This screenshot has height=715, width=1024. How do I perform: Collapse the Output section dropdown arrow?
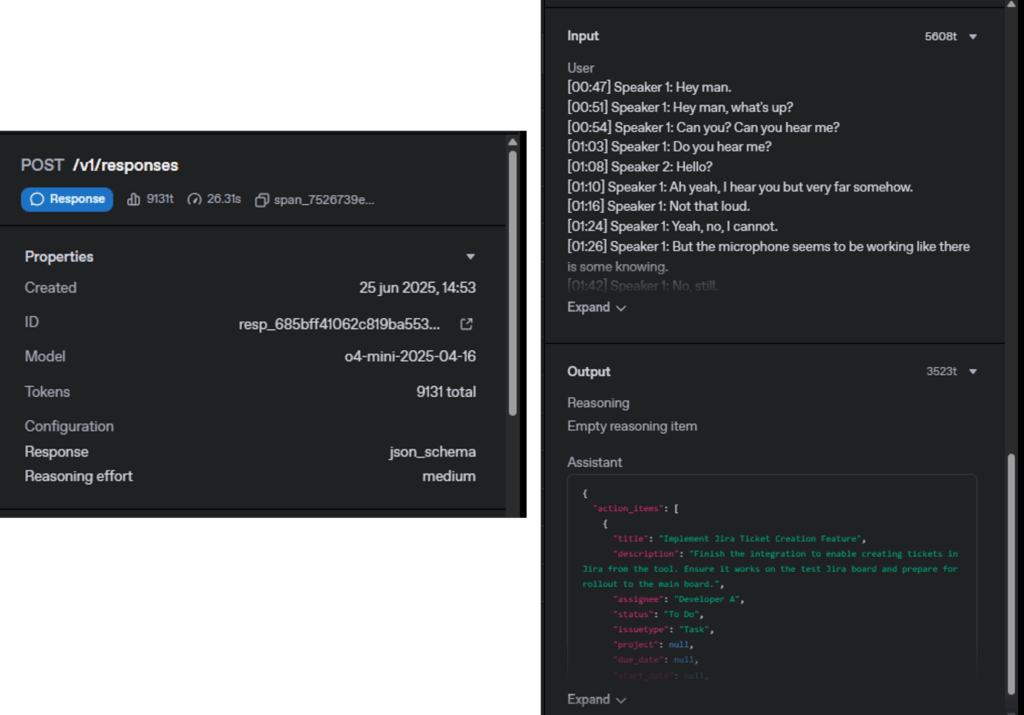973,372
